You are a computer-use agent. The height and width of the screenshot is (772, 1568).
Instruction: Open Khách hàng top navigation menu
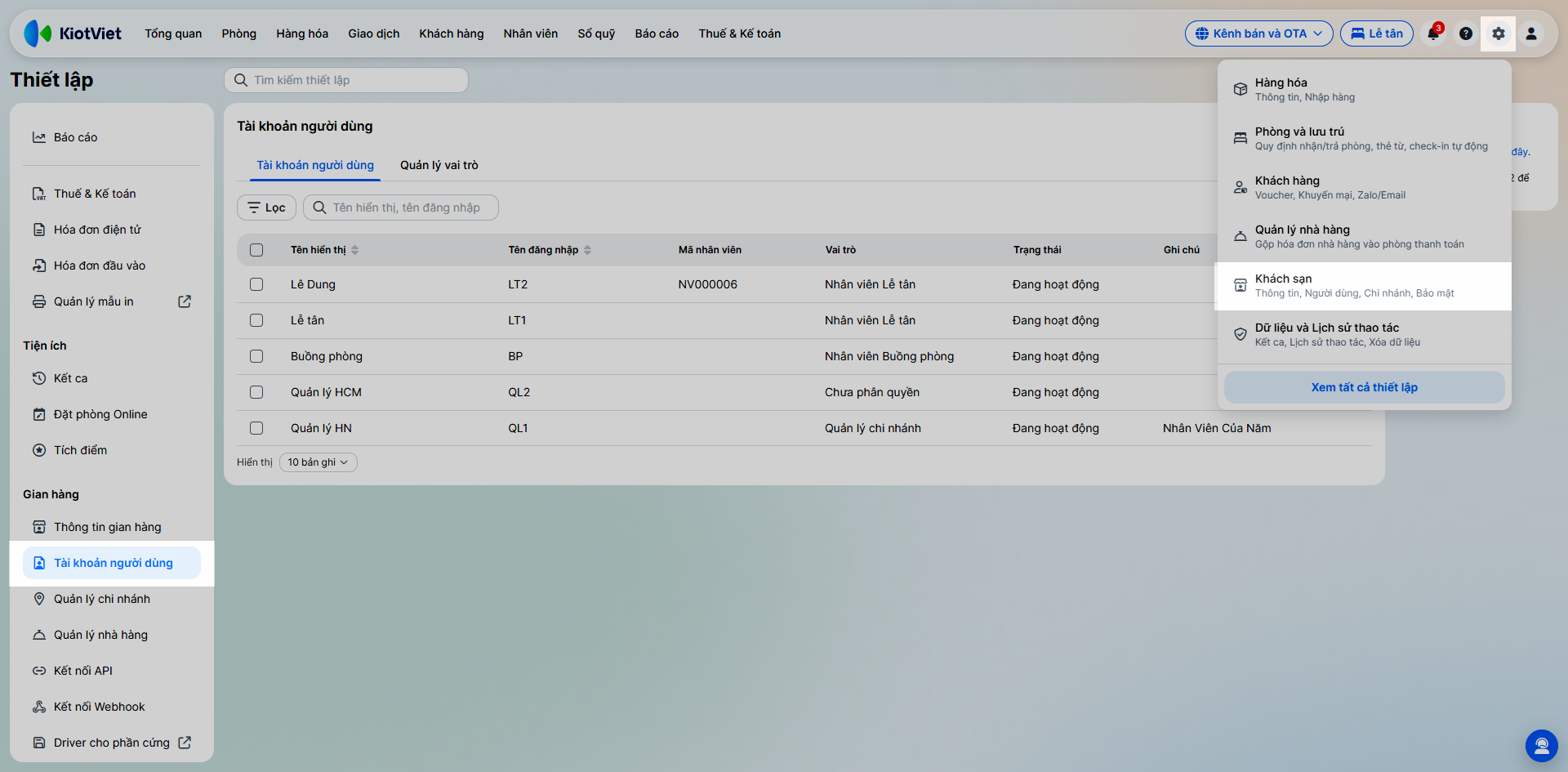click(452, 33)
